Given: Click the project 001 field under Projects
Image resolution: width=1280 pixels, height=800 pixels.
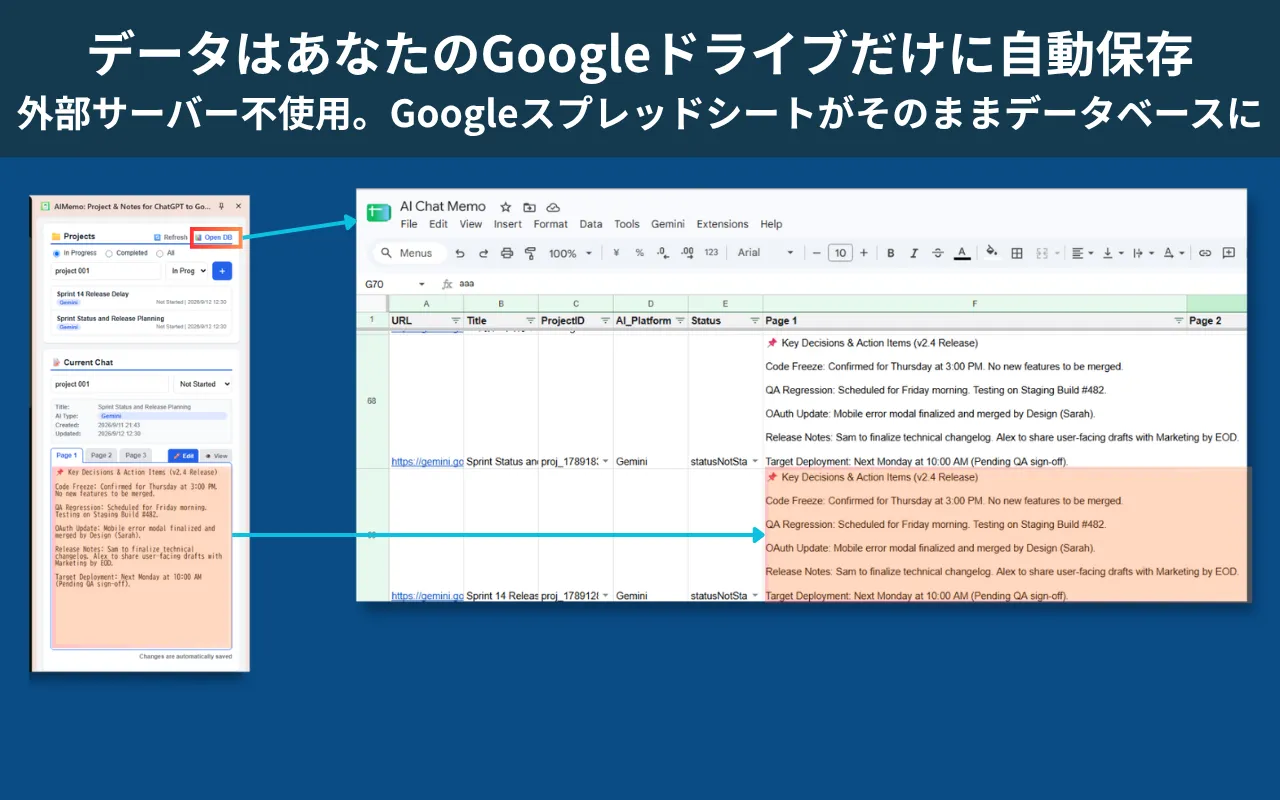Looking at the screenshot, I should [x=107, y=271].
